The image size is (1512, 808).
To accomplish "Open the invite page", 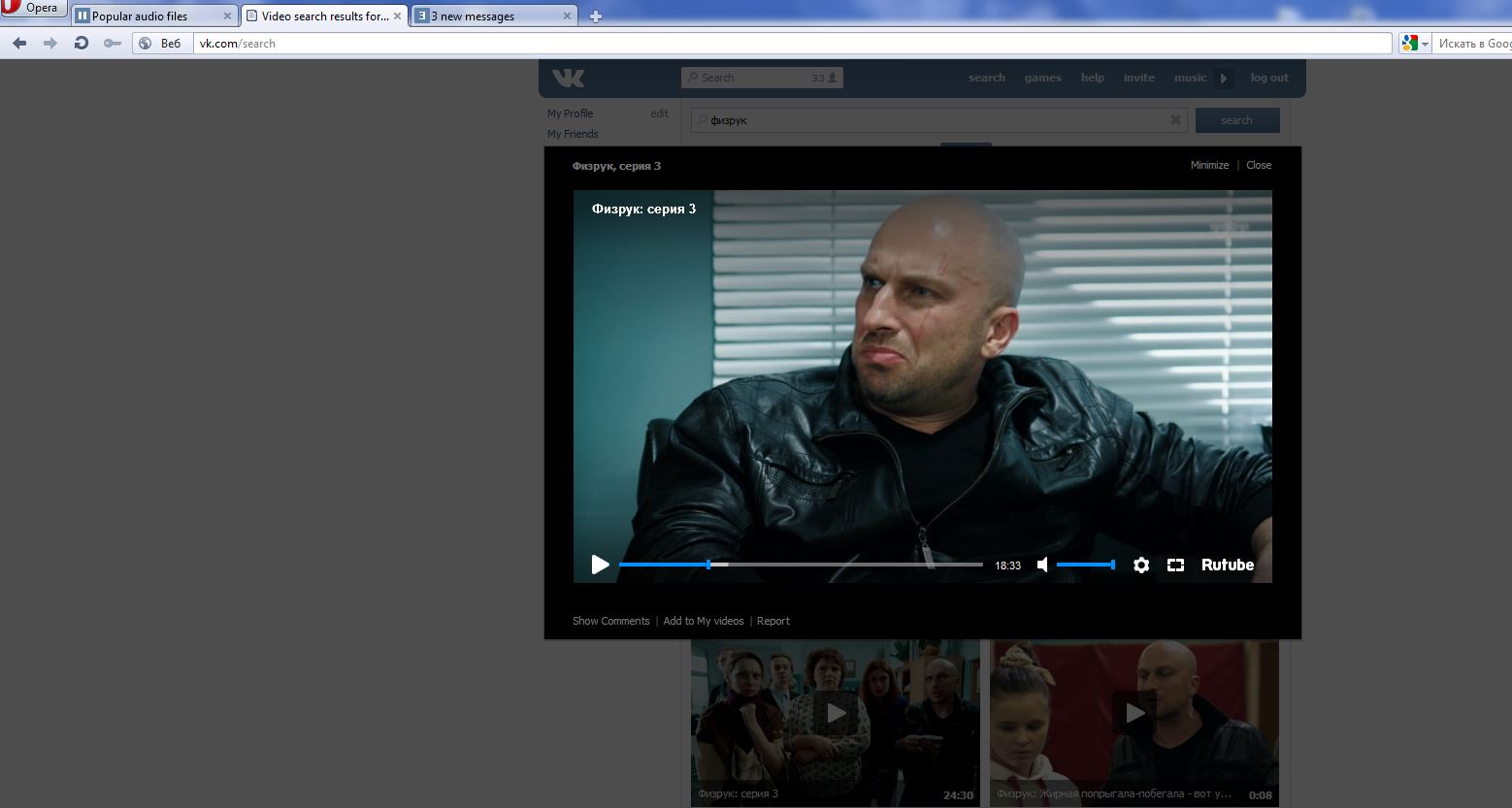I will (1139, 78).
